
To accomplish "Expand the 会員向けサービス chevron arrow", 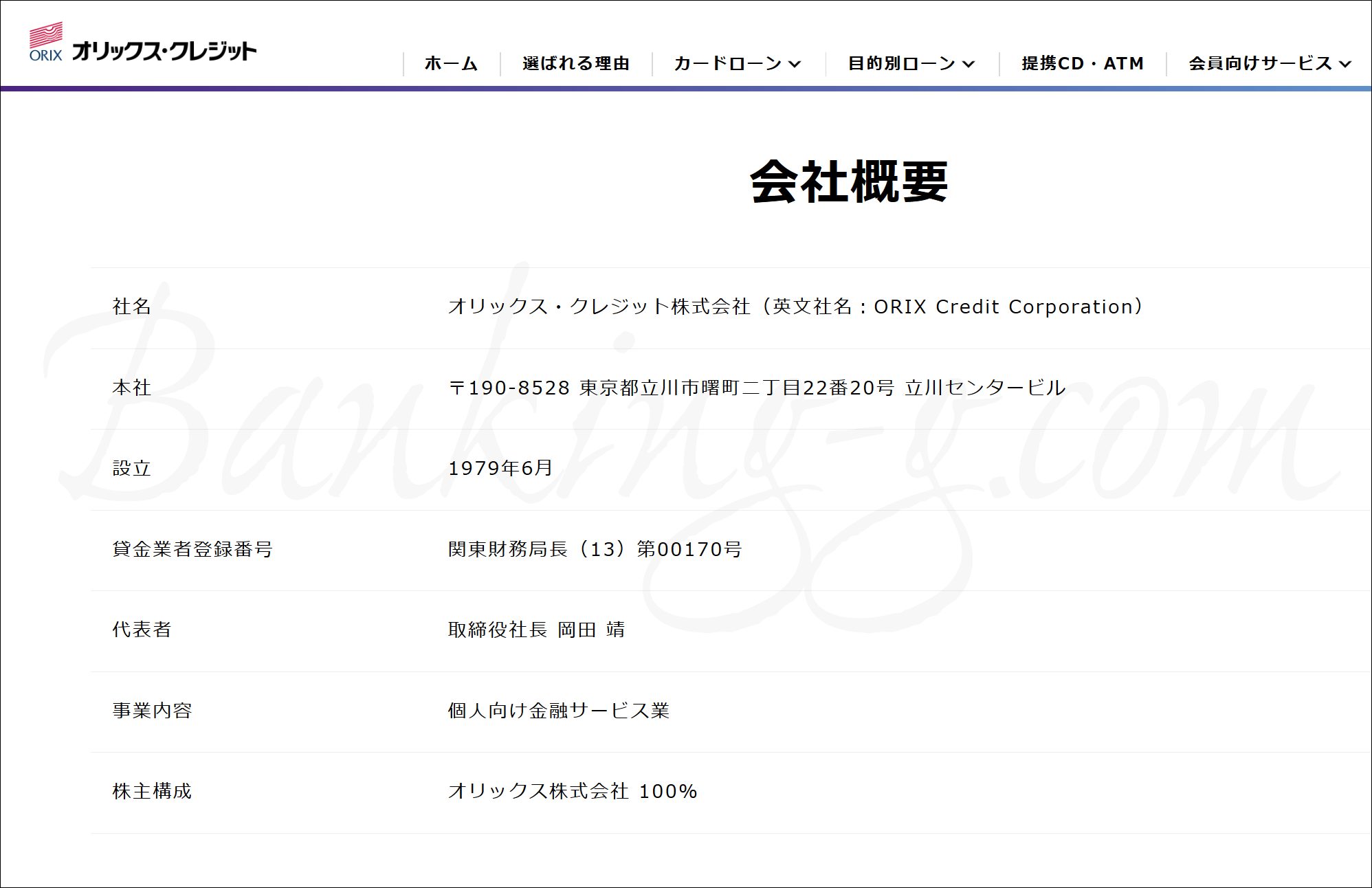I will pos(1346,64).
